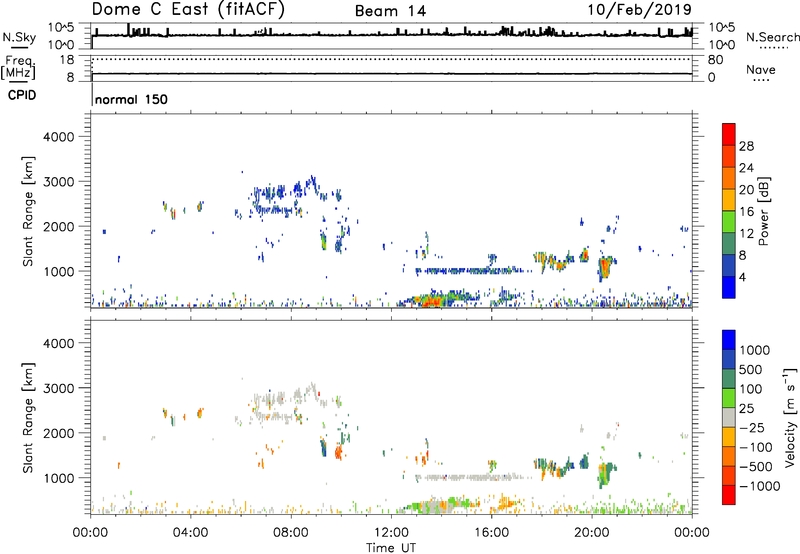Screen dimensions: 800x554
Task: Click the "16" label on the power color bar
Action: coord(746,212)
